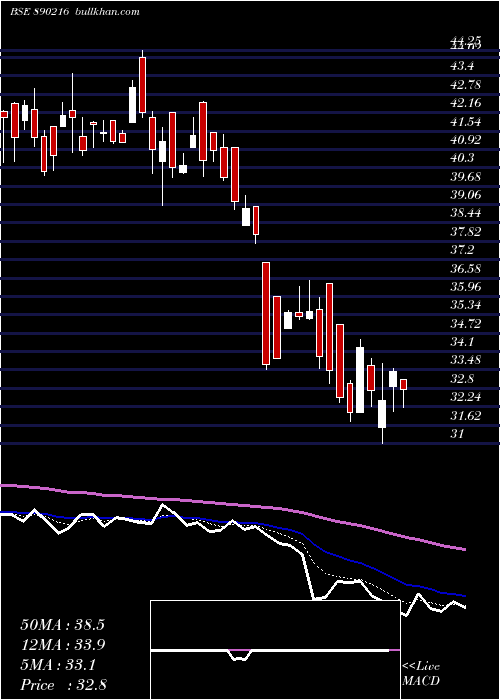Click the 38.44 price axis label
Image resolution: width=500 pixels, height=700 pixels.
[466, 213]
